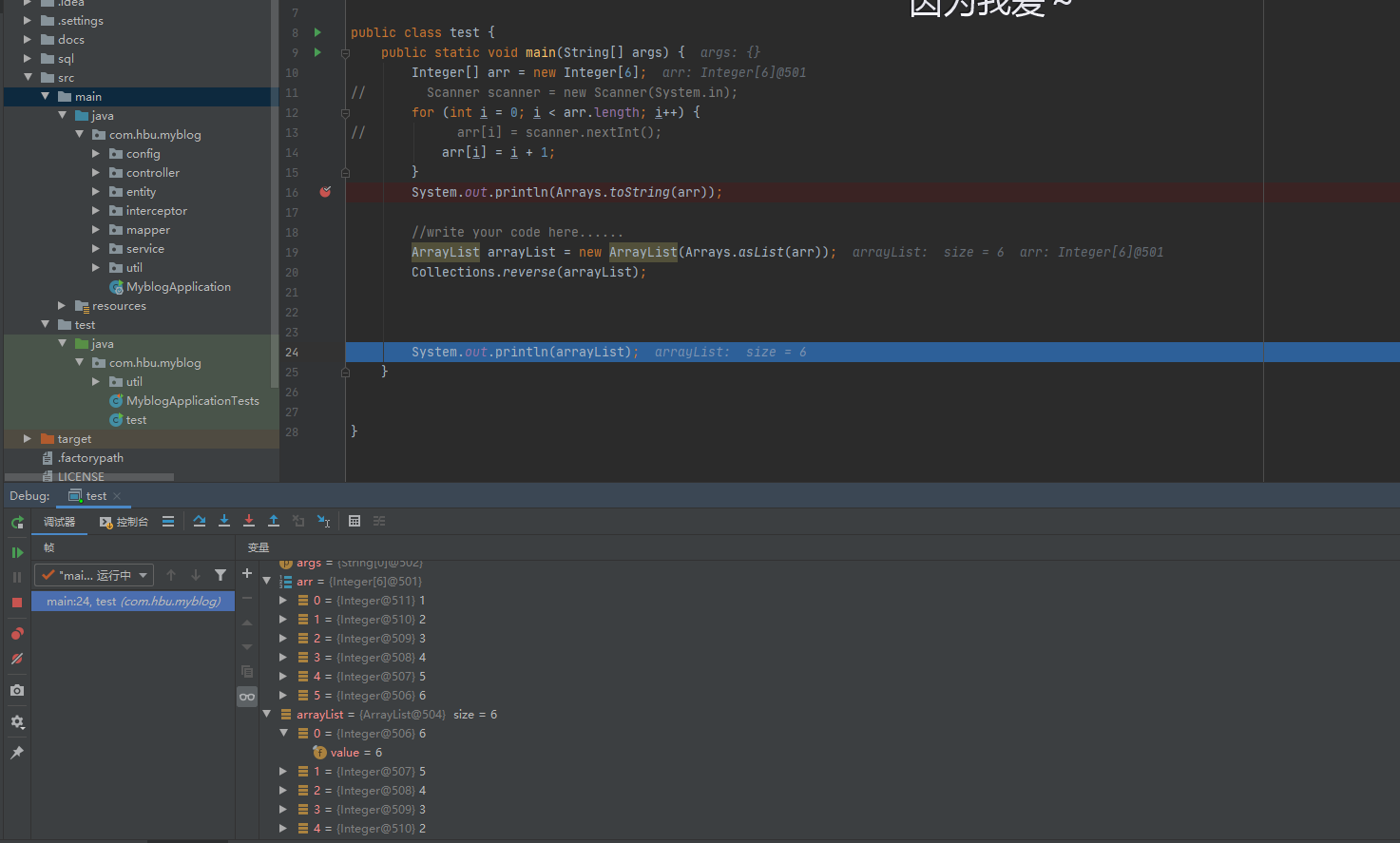Open Evaluate Expression calculator
This screenshot has height=843, width=1400.
pos(355,521)
